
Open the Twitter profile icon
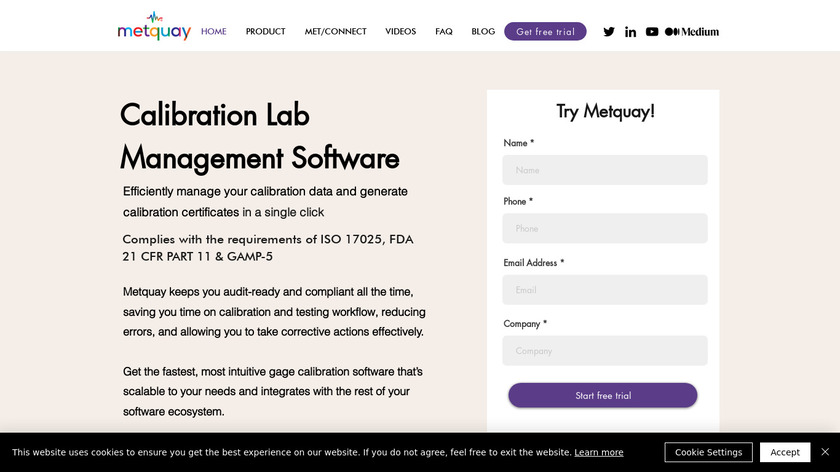[x=609, y=32]
